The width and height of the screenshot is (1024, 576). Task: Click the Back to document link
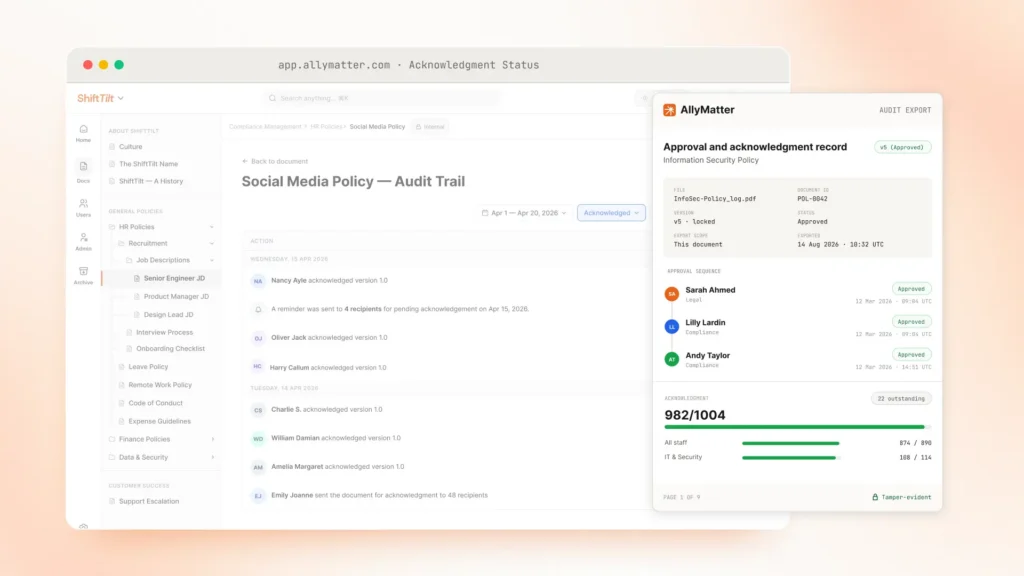pos(275,161)
